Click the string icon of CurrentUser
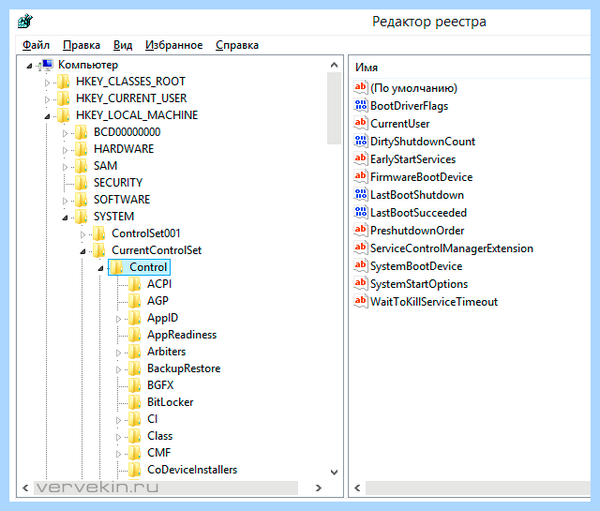This screenshot has width=600, height=511. point(360,123)
